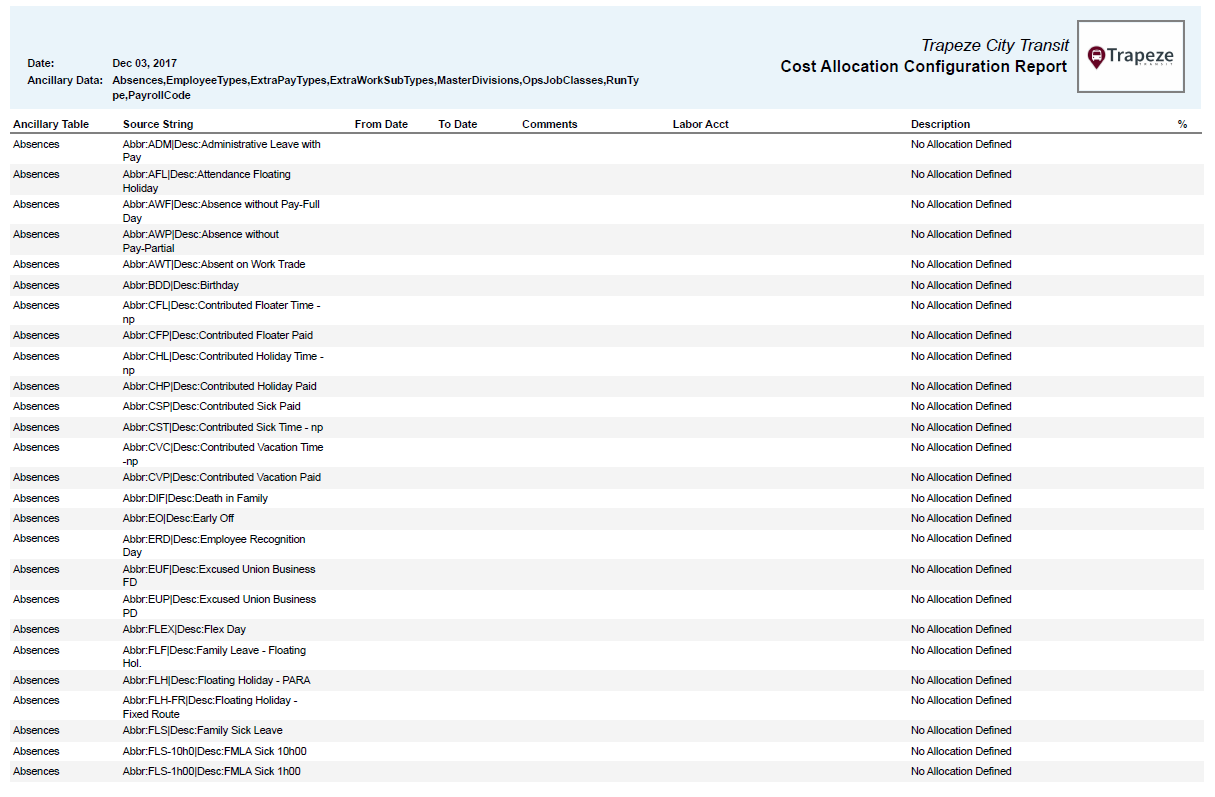Click the Trapeze logo icon
Screen dimensions: 1215x797
pyautogui.click(x=1130, y=56)
